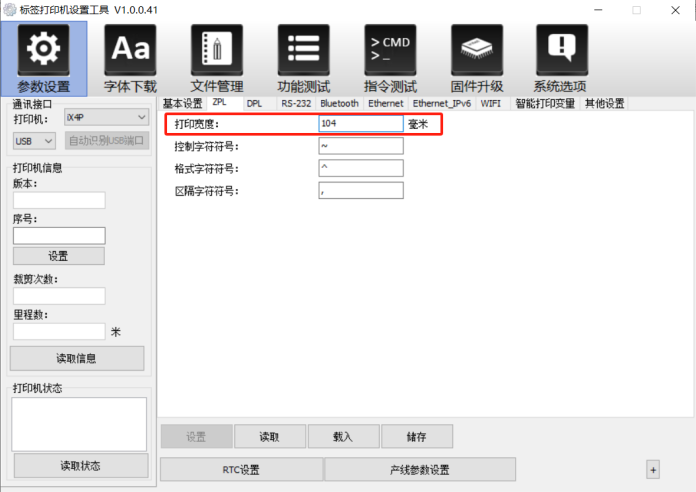The image size is (696, 492).
Task: Click the 打印宽度 label
Action: (x=197, y=124)
